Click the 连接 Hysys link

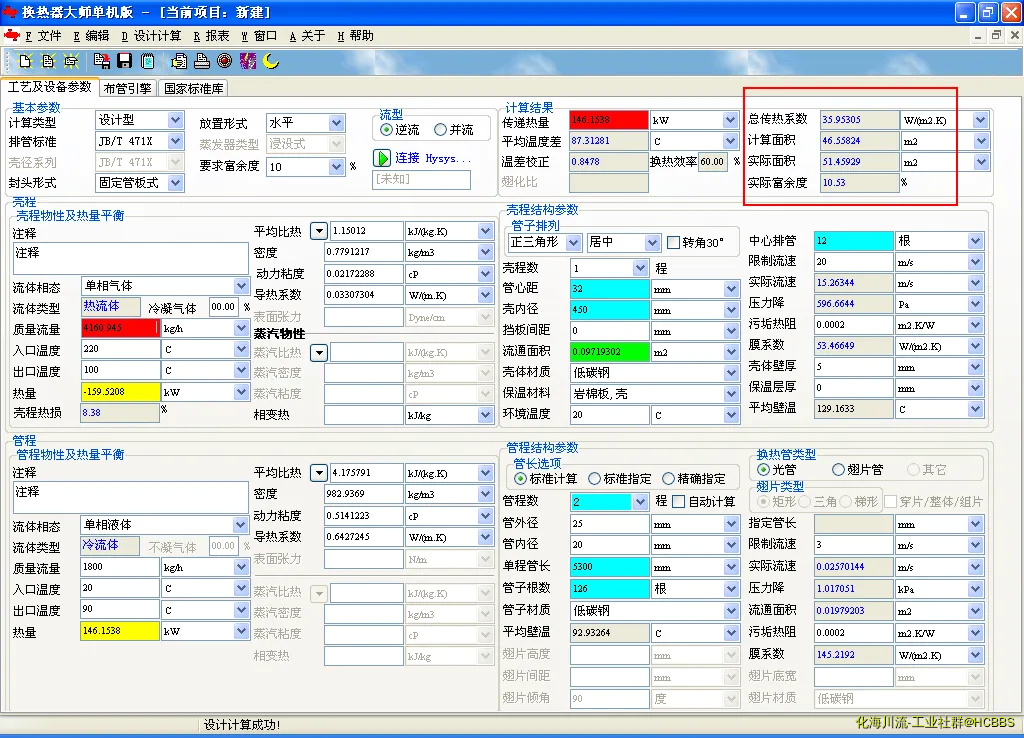pos(432,158)
